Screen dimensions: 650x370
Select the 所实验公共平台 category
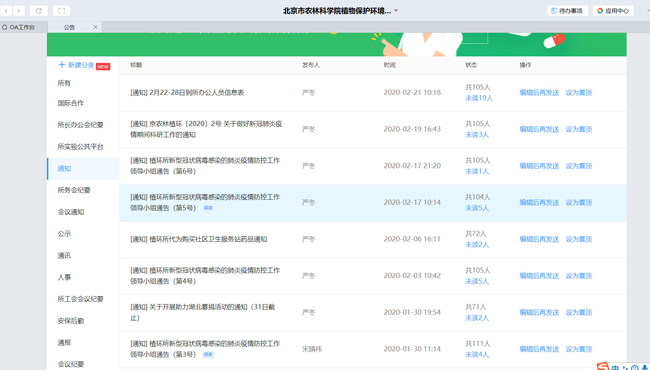click(x=80, y=147)
